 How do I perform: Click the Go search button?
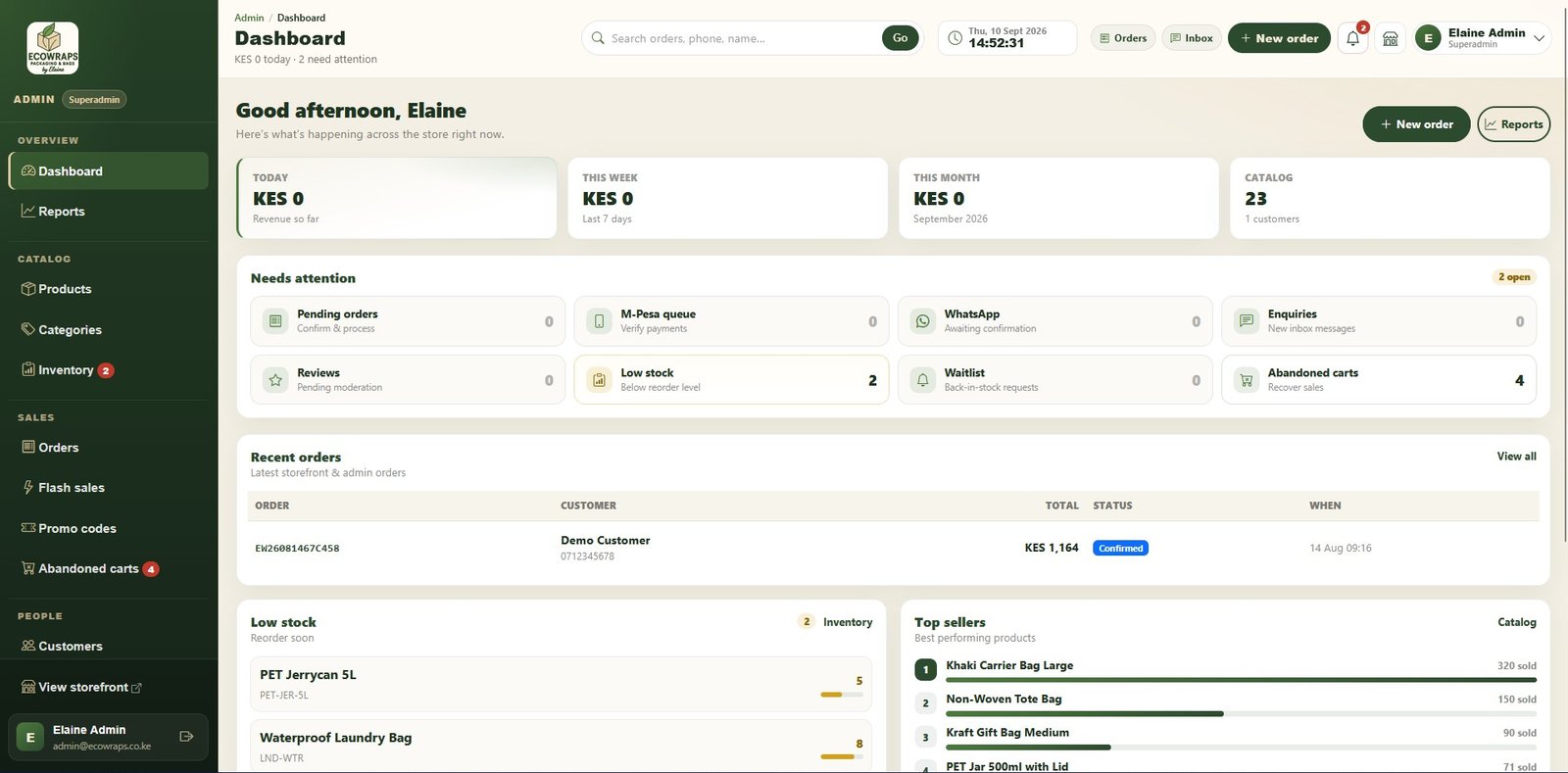(x=900, y=38)
